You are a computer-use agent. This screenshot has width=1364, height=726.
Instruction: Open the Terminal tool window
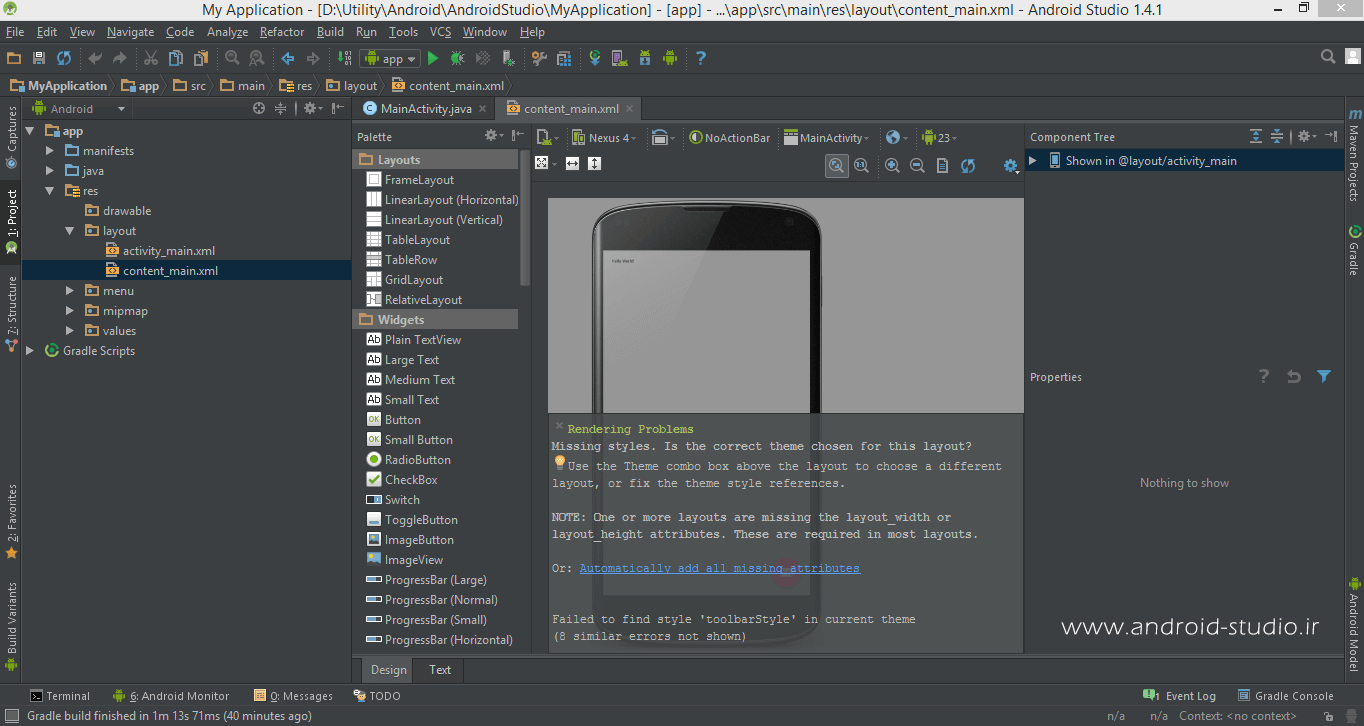click(60, 696)
